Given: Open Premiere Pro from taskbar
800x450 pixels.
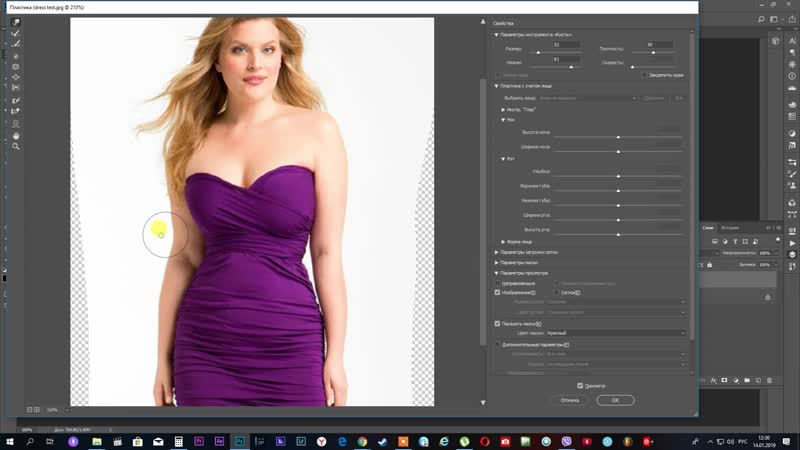Looking at the screenshot, I should [199, 442].
